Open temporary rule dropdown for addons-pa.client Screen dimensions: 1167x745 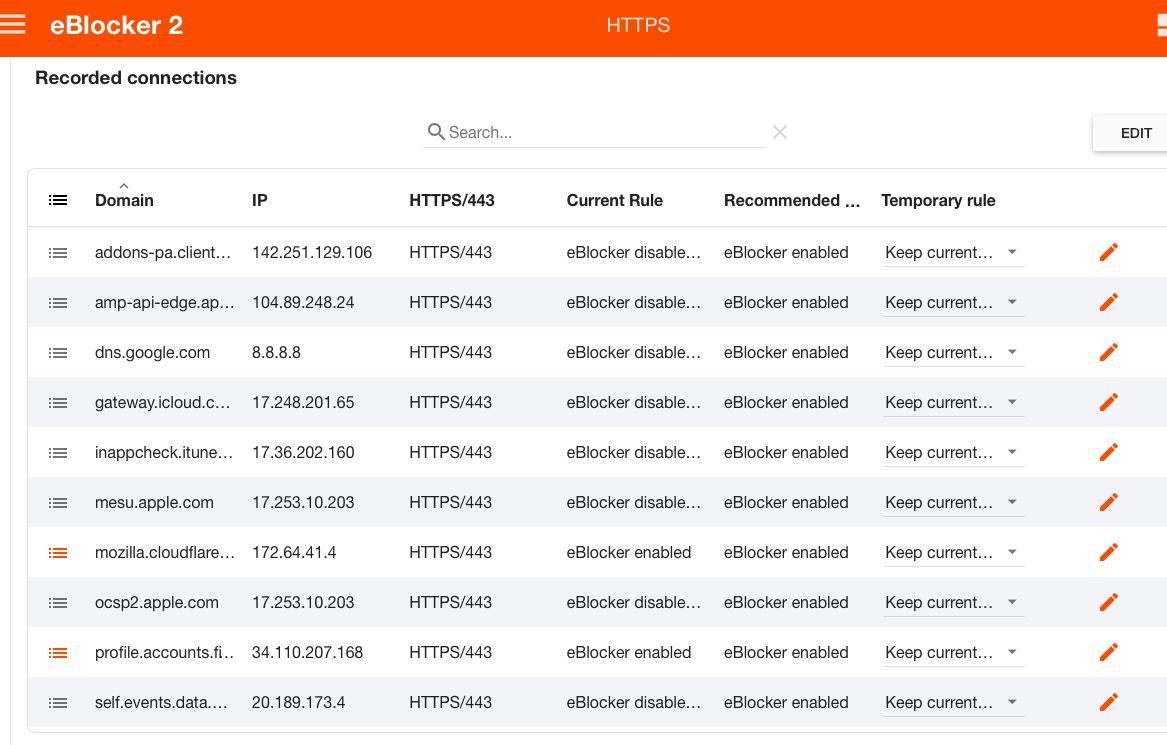tap(953, 252)
